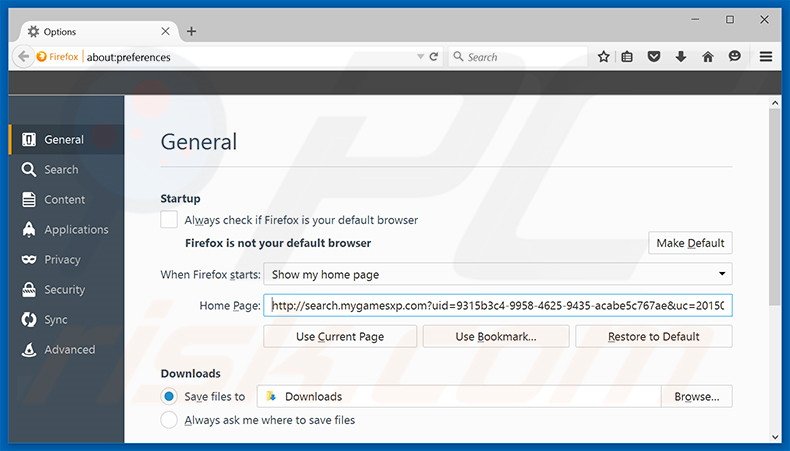The width and height of the screenshot is (790, 451).
Task: Click scrollbar down arrow
Action: [775, 437]
